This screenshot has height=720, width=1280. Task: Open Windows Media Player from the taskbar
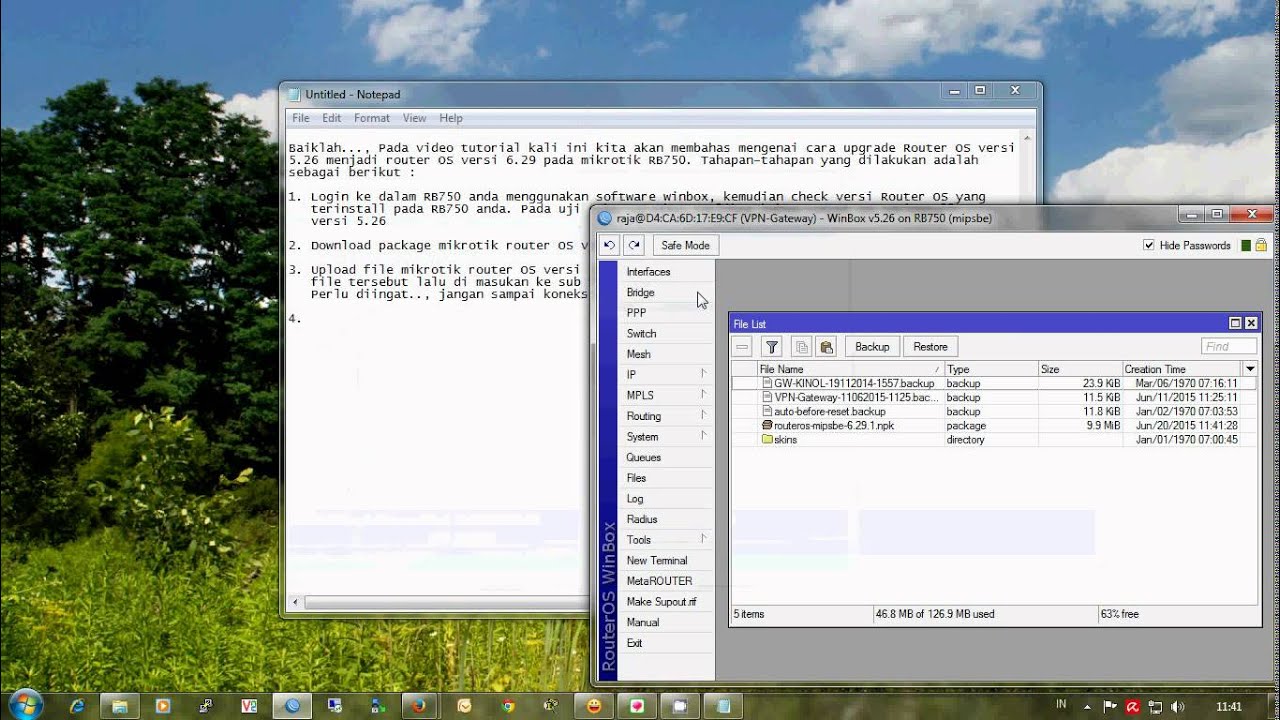click(x=163, y=706)
